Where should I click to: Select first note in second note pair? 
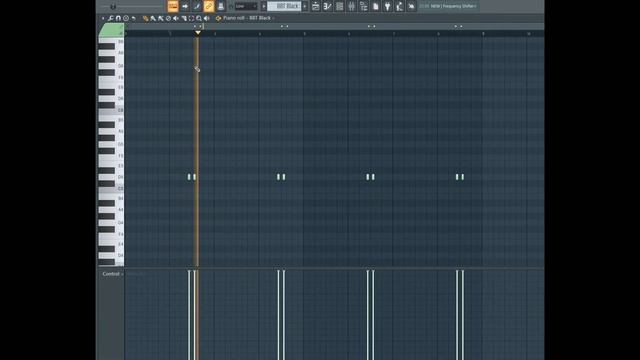[x=279, y=177]
